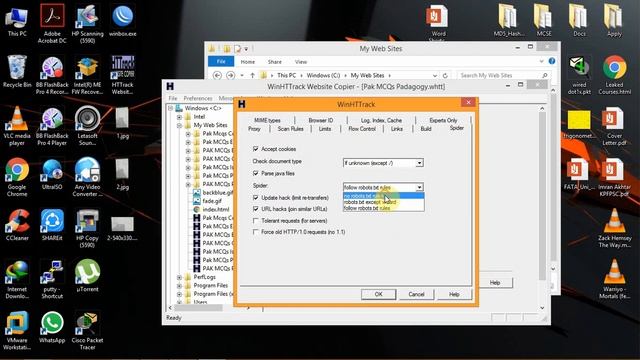Open the VLC media player desktop shortcut
The height and width of the screenshot is (360, 640).
17,127
